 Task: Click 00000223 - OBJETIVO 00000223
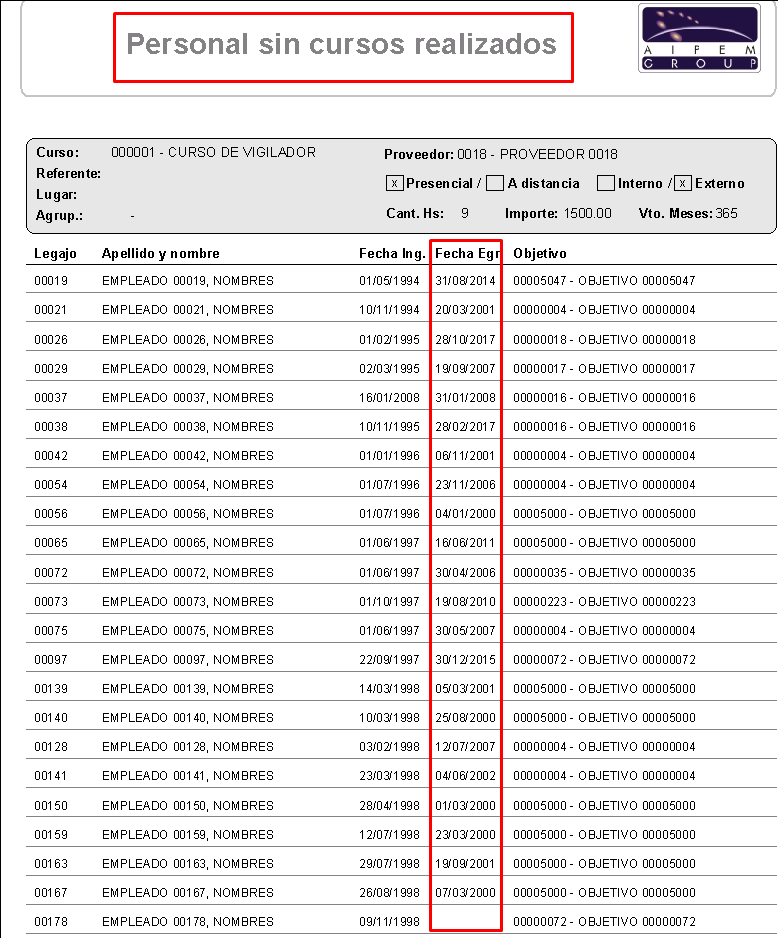coord(604,602)
